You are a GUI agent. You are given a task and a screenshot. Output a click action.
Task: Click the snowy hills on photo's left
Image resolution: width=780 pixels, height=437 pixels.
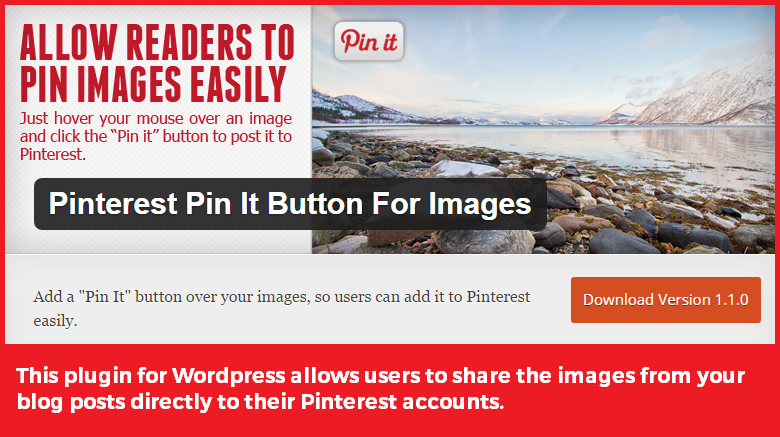click(358, 109)
